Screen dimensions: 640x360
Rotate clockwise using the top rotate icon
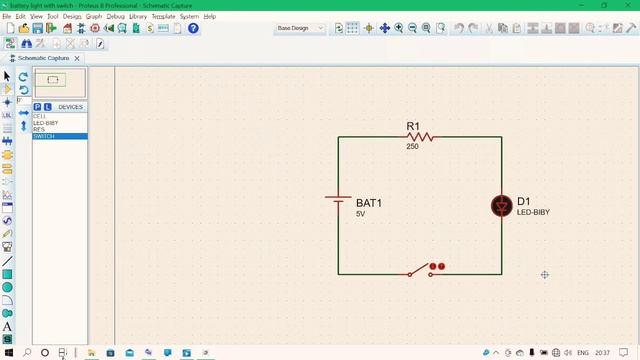pos(23,77)
